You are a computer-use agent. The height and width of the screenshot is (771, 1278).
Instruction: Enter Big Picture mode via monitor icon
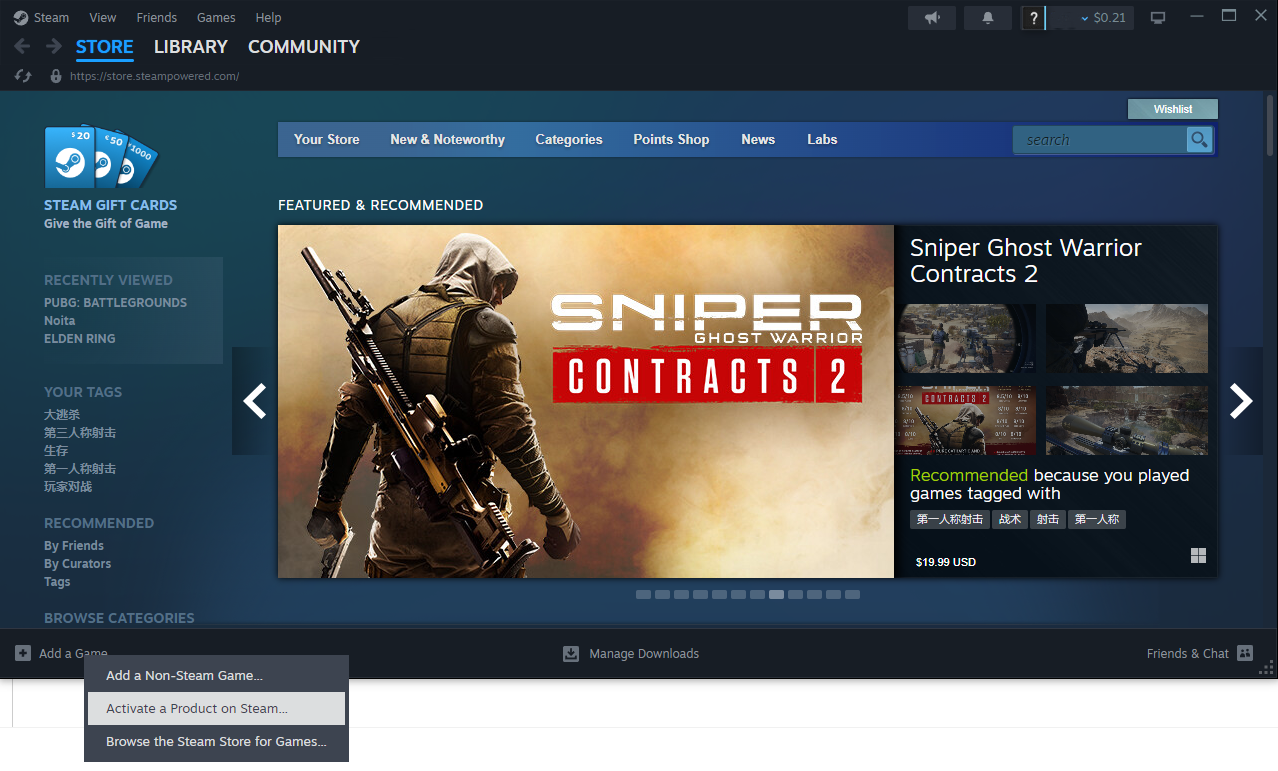(x=1158, y=18)
